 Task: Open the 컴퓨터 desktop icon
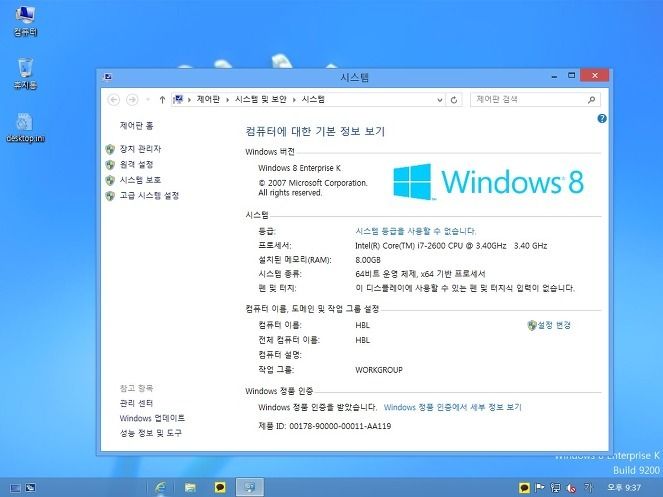tap(25, 21)
